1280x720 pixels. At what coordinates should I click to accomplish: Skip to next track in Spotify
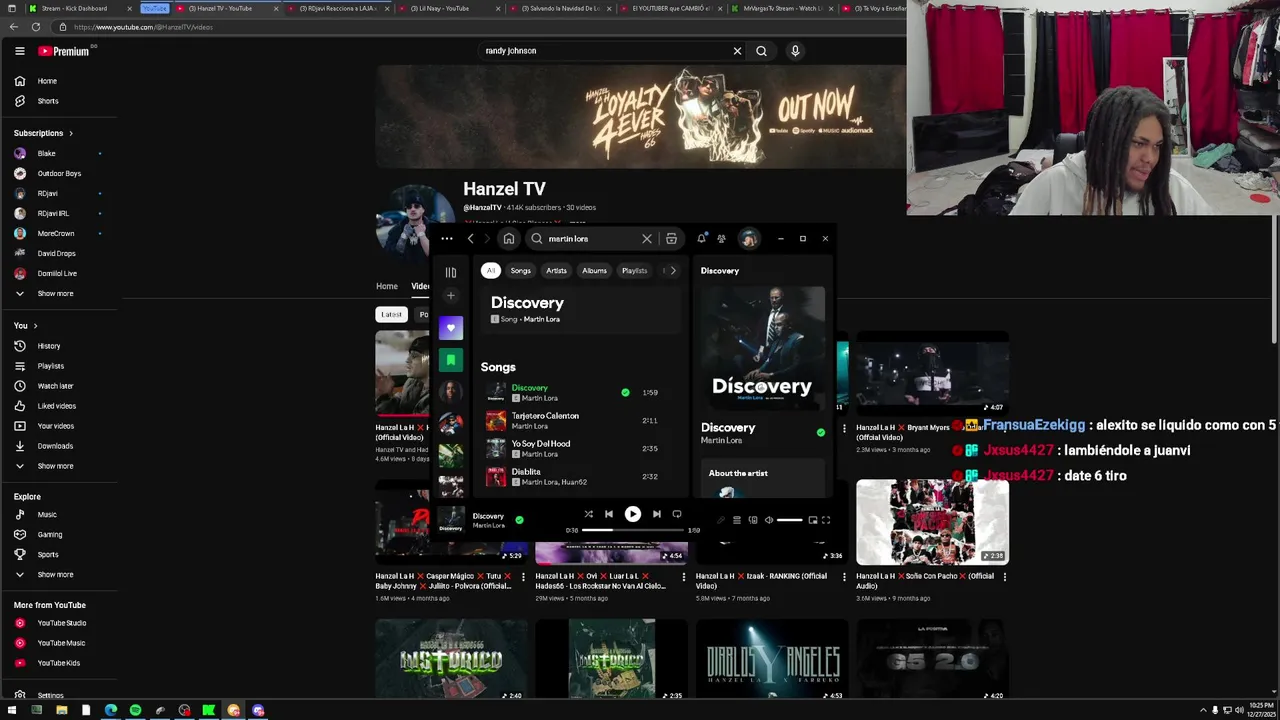click(656, 514)
